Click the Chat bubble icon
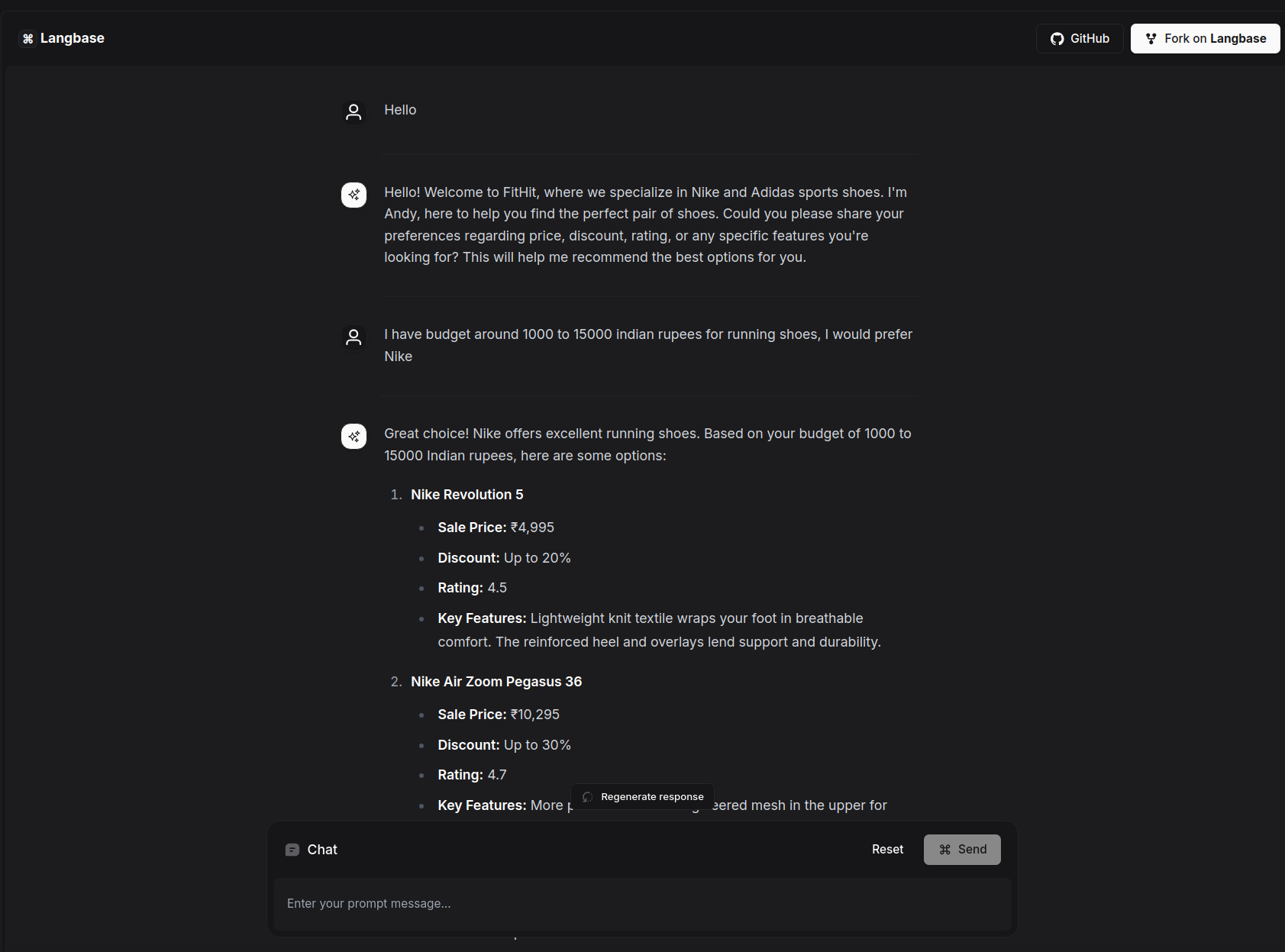This screenshot has height=952, width=1285. tap(292, 850)
